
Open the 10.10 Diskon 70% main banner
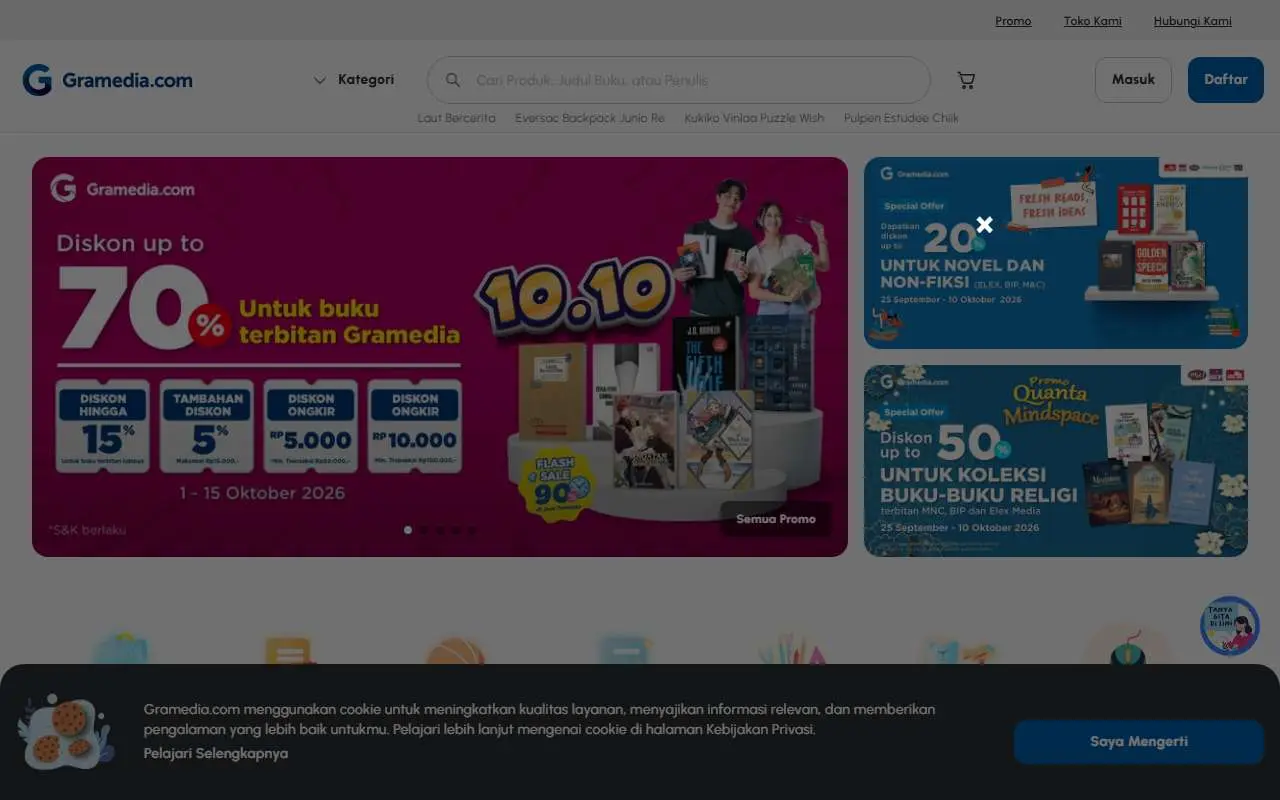(440, 357)
